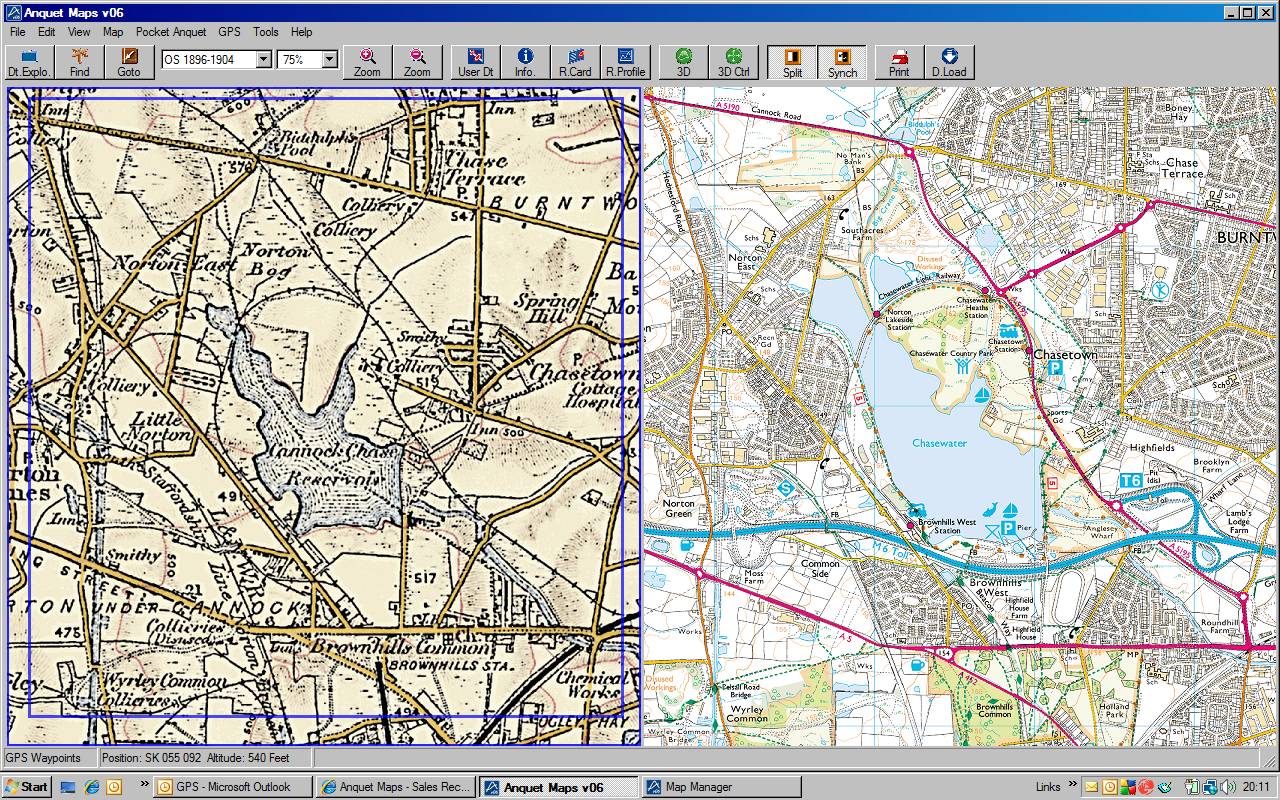
Task: Open the GPS menu
Action: click(229, 32)
